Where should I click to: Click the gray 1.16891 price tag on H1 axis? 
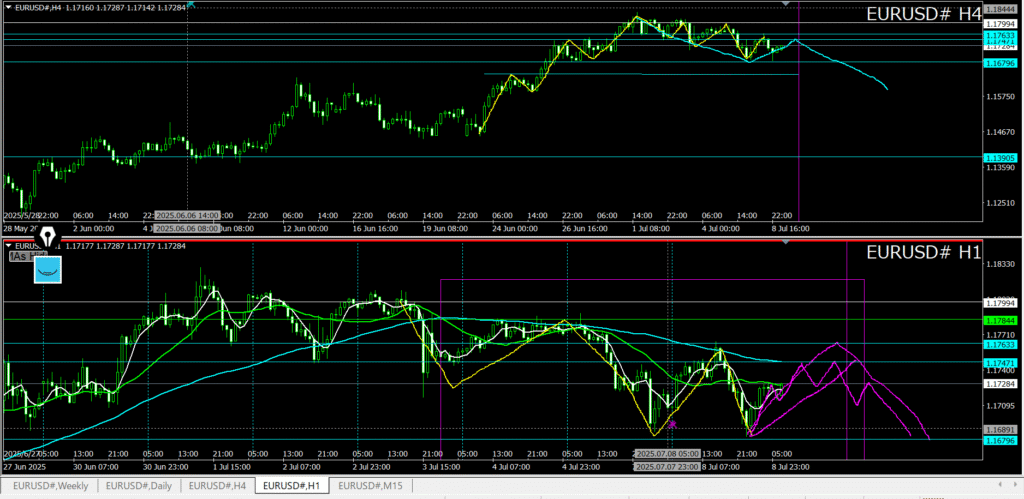click(x=1000, y=430)
